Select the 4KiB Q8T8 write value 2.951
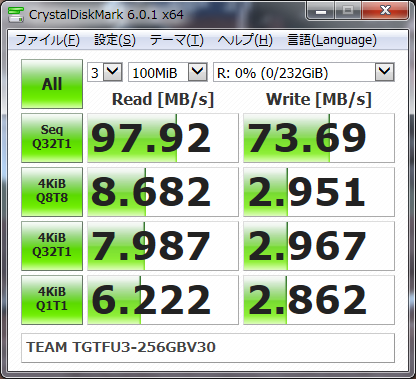 click(x=319, y=192)
